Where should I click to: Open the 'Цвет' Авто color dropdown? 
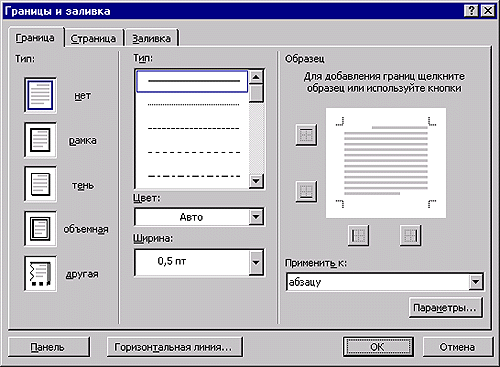tap(256, 217)
